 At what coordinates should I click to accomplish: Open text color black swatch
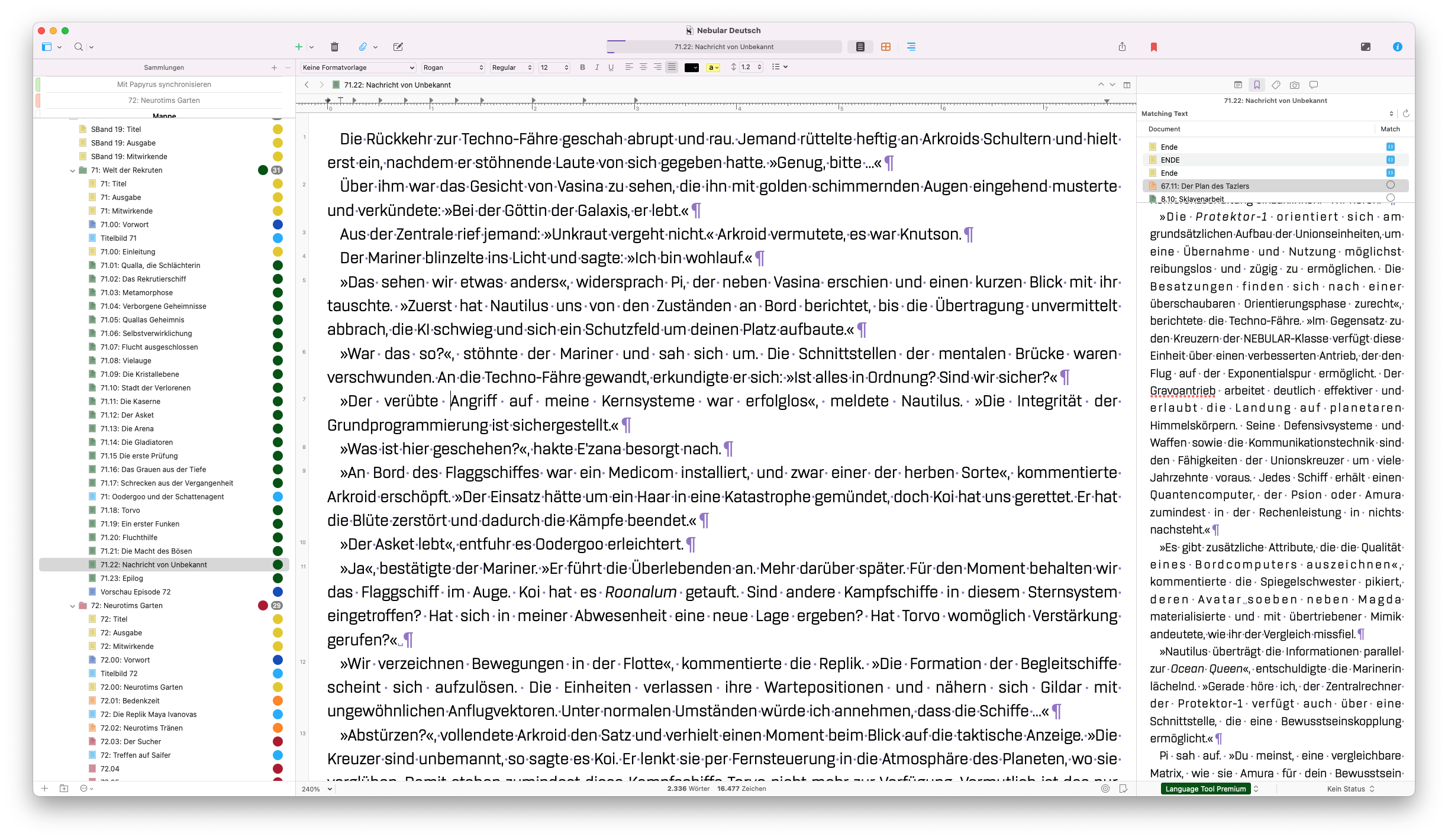(x=692, y=67)
